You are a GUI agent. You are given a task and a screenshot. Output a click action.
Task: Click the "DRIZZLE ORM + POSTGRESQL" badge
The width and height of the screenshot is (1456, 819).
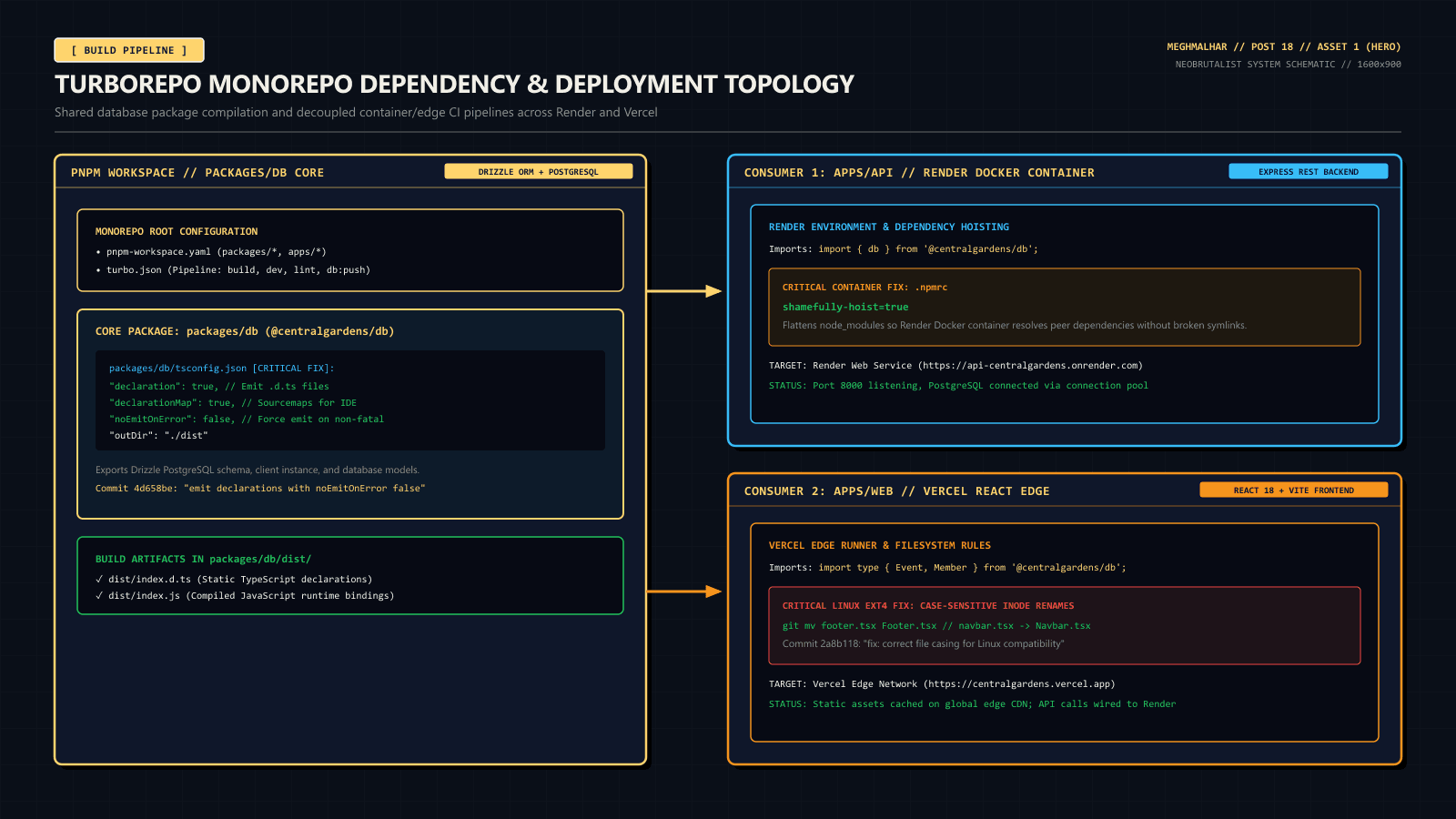pos(539,172)
